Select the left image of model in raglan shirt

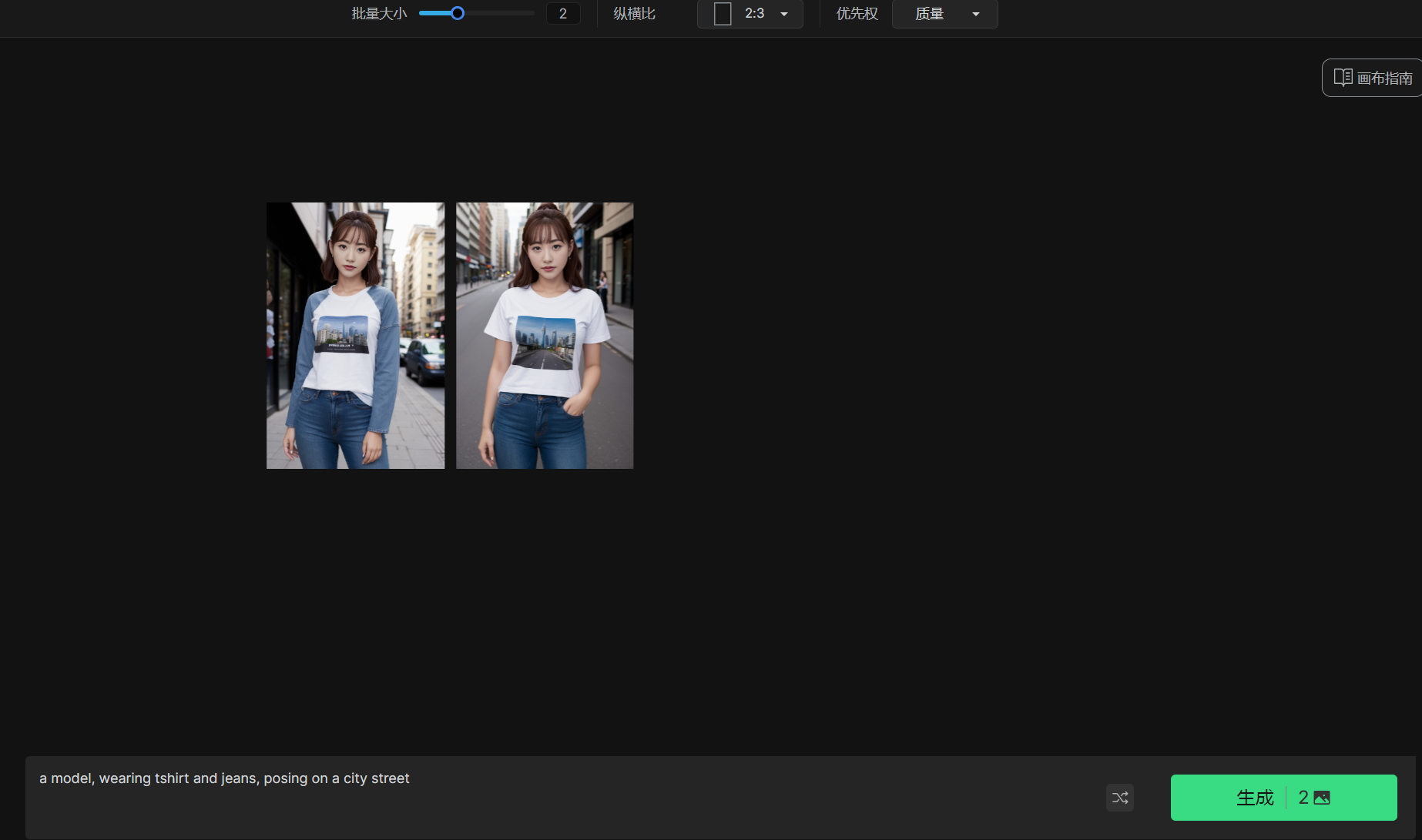tap(355, 335)
